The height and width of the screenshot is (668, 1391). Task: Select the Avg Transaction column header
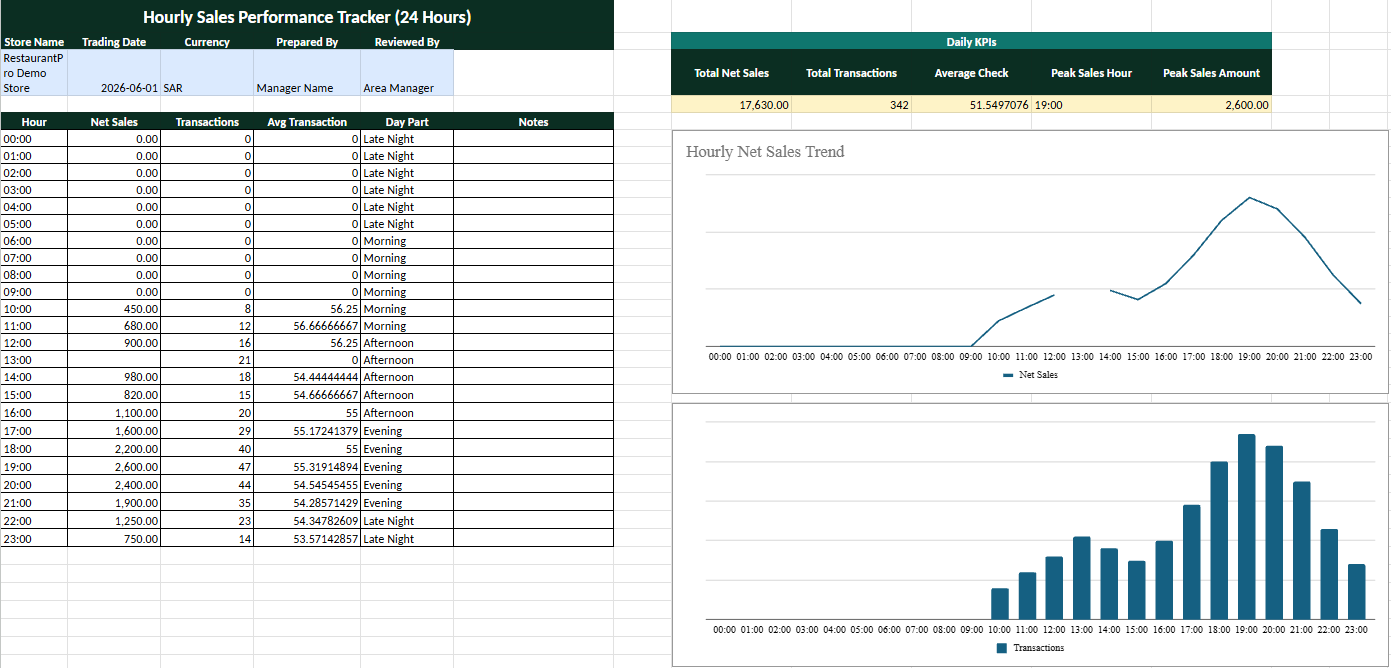tap(307, 122)
